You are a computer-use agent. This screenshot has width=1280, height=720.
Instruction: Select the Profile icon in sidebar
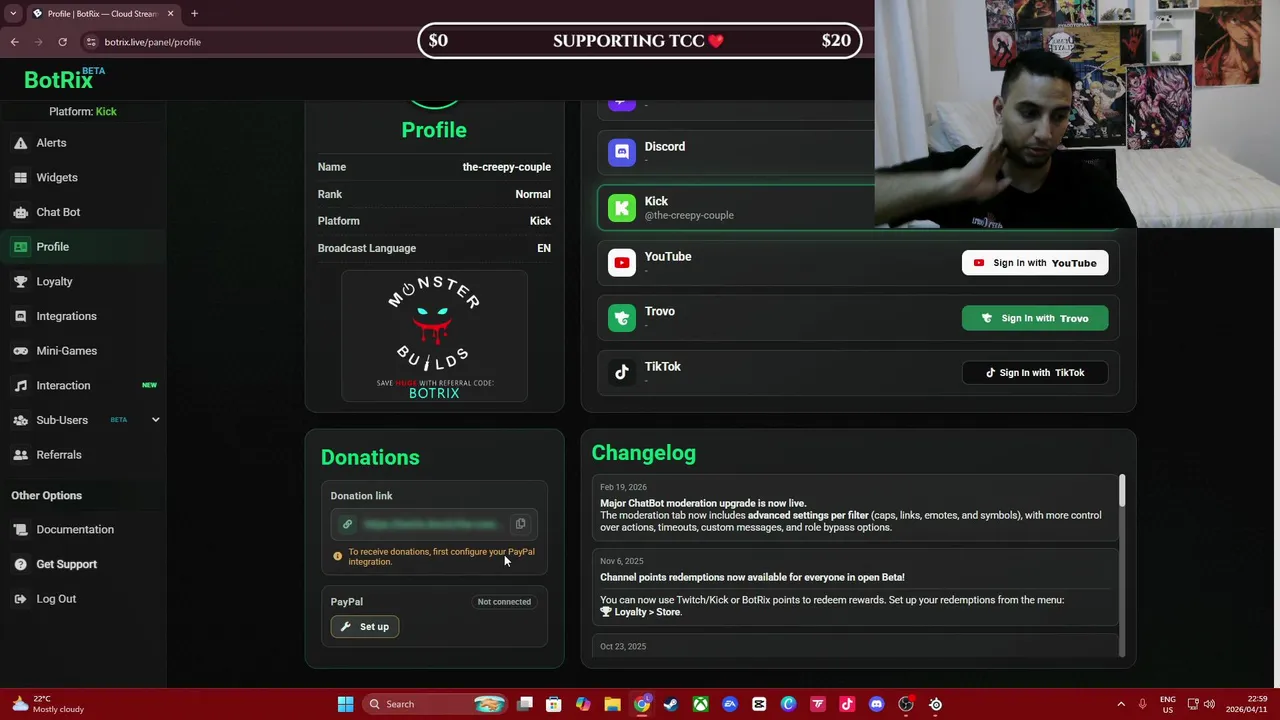(x=20, y=247)
